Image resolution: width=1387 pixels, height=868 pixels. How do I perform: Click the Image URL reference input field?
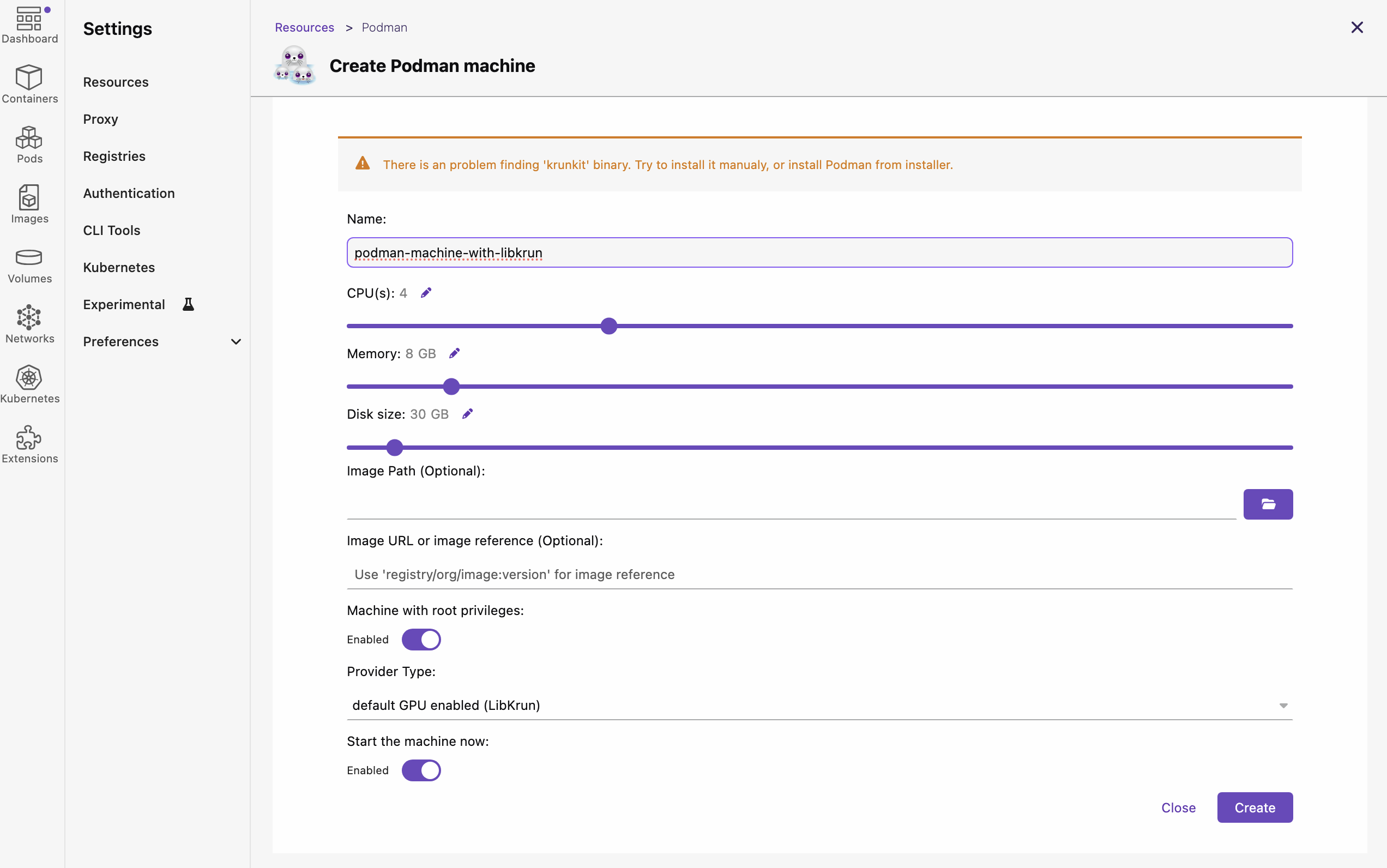click(819, 575)
